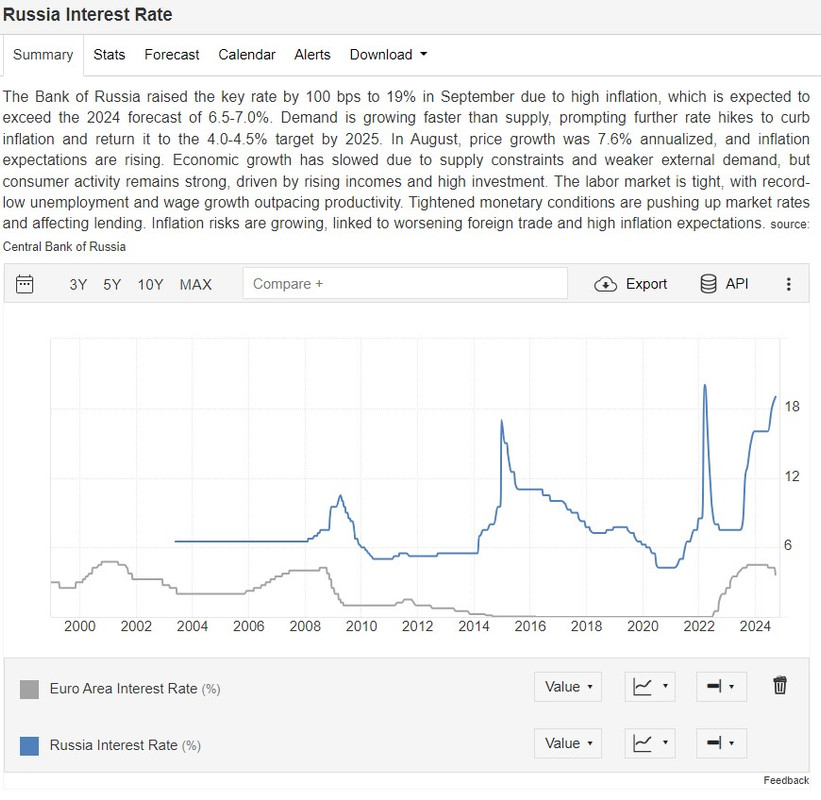
Task: Open axis position dropdown for Euro Area row
Action: tap(721, 686)
